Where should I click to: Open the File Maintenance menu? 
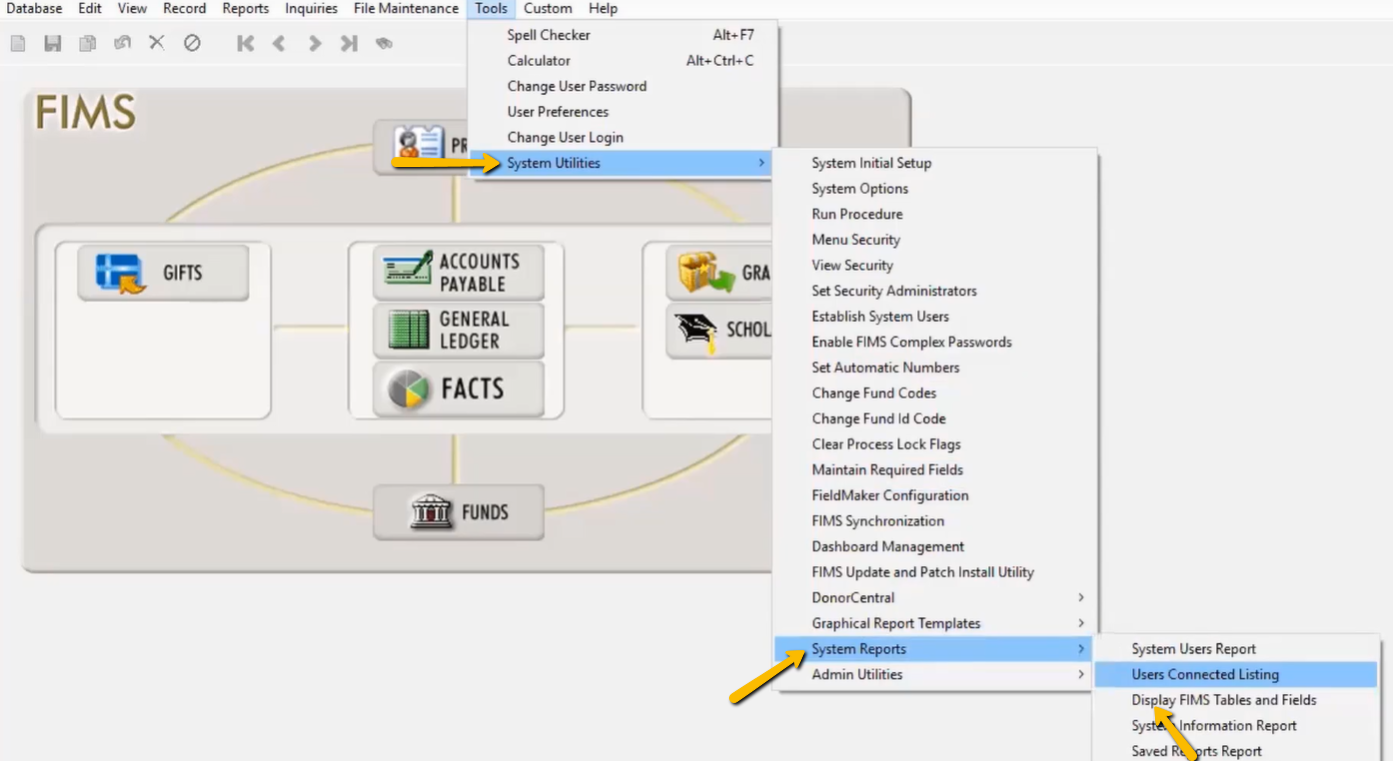pos(406,8)
